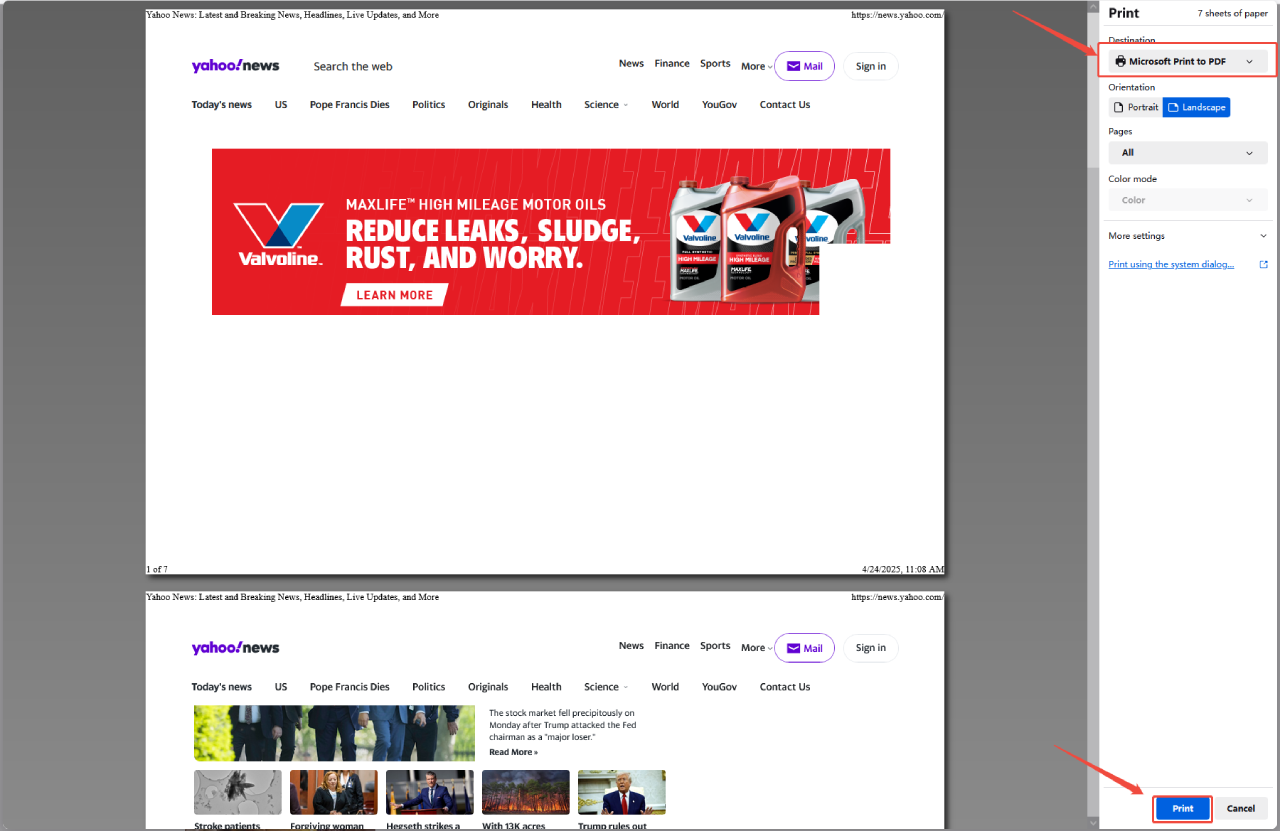Click the Trump rules out story thumbnail
The image size is (1280, 831).
click(622, 792)
